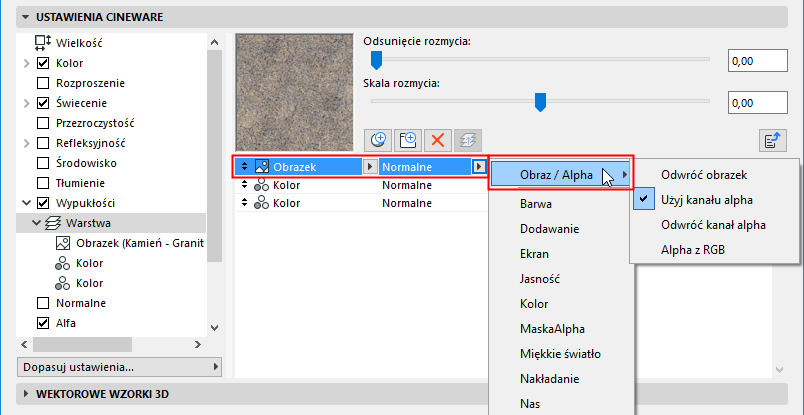Open the Dopasuj ustawienia... button

[x=119, y=367]
